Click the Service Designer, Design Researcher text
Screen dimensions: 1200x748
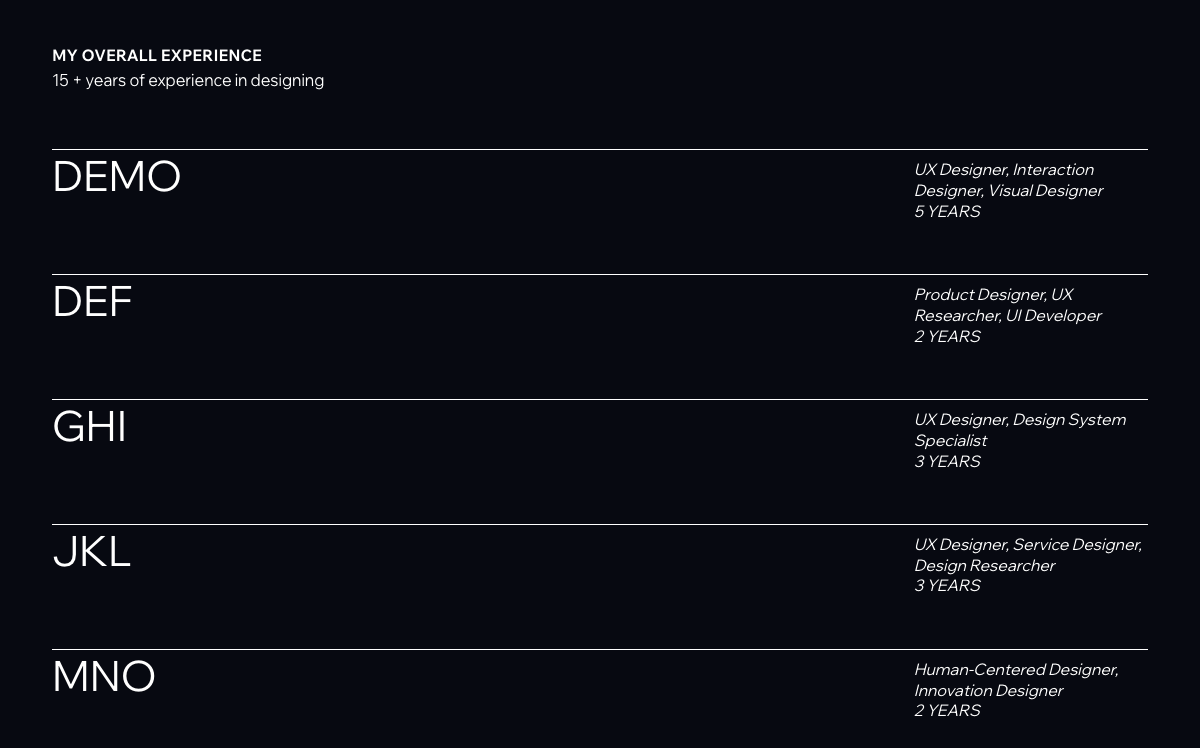[1028, 555]
